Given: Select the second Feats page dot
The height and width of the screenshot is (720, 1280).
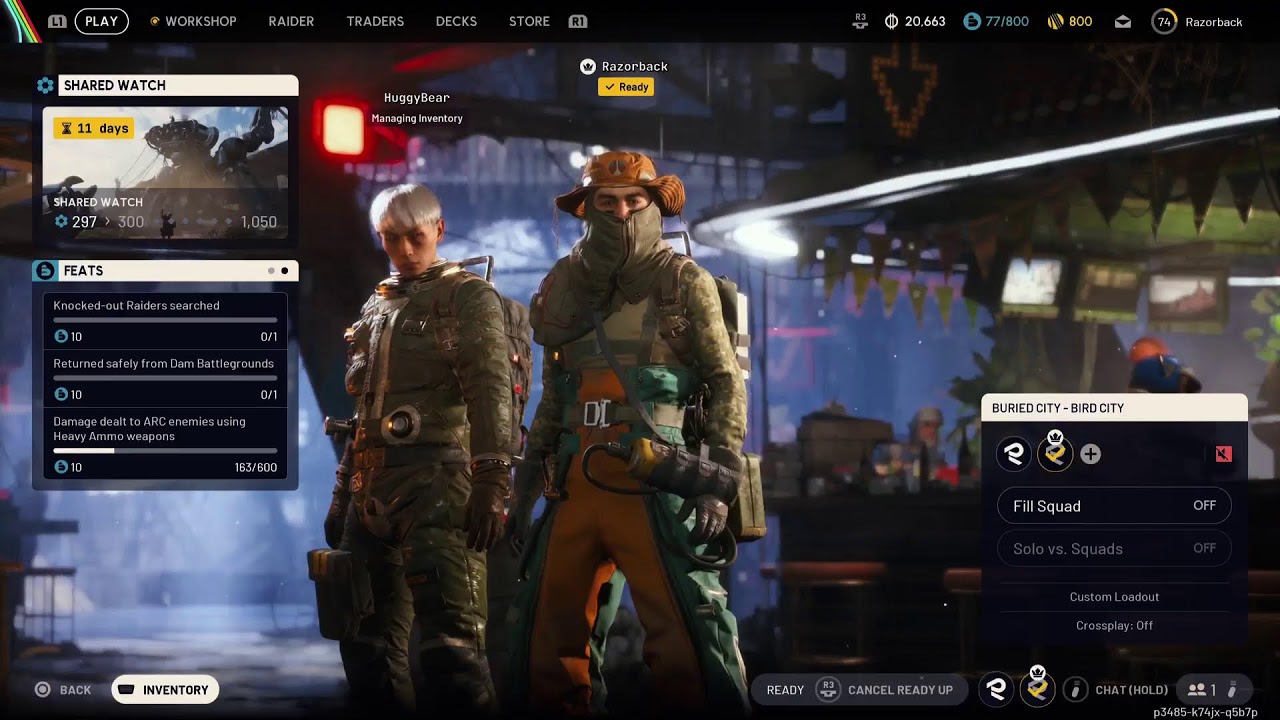Looking at the screenshot, I should (x=285, y=271).
